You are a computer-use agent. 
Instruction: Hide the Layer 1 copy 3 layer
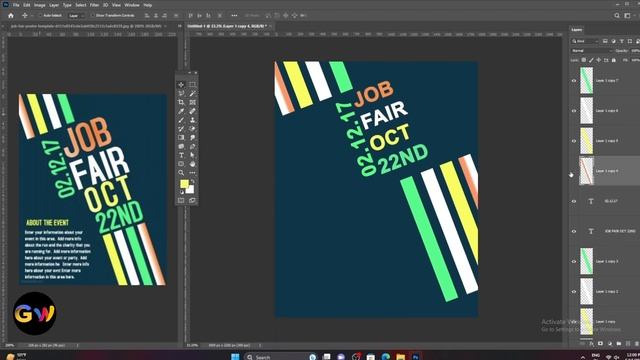coord(574,262)
